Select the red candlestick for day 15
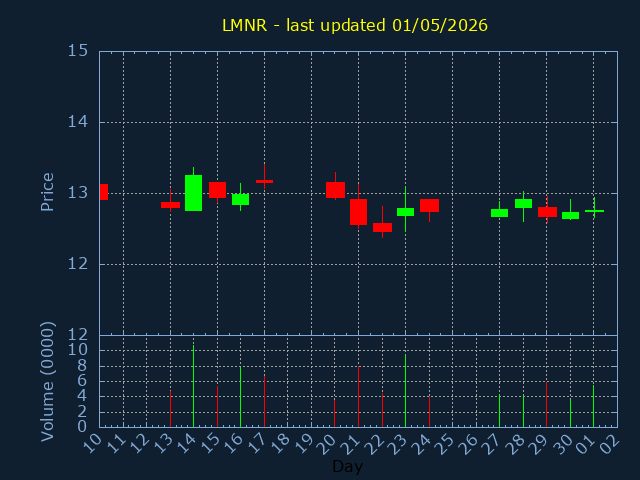This screenshot has width=640, height=480. 218,190
